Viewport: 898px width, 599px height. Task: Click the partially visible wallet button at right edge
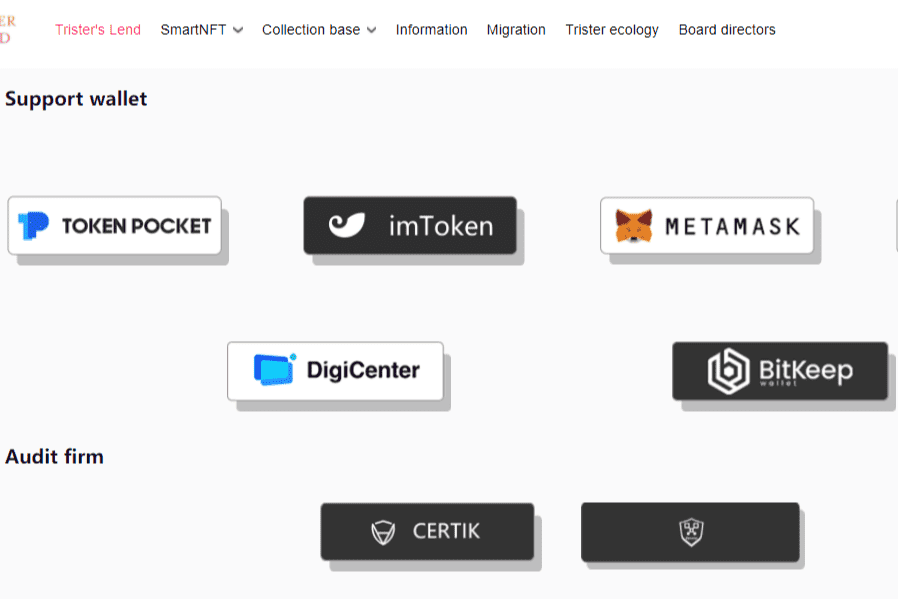895,226
